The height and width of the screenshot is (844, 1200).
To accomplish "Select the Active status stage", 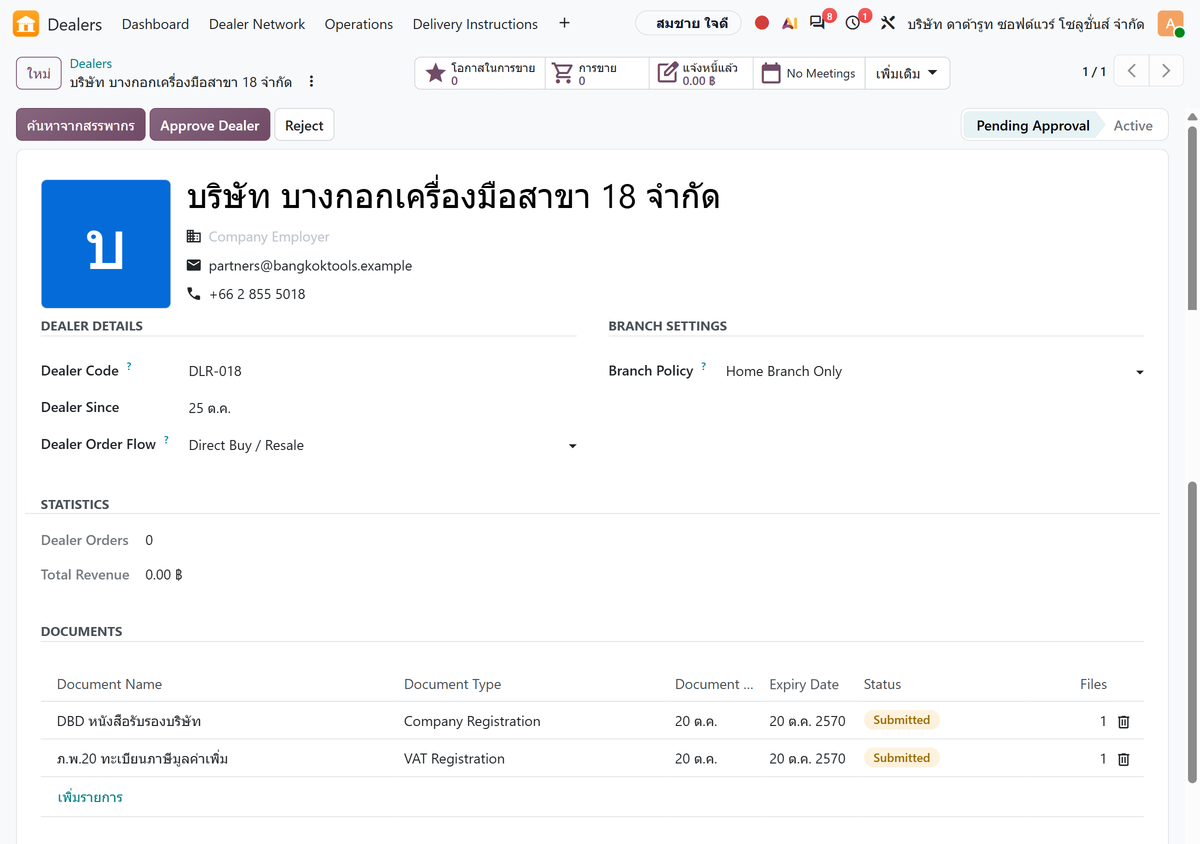I will click(x=1133, y=125).
